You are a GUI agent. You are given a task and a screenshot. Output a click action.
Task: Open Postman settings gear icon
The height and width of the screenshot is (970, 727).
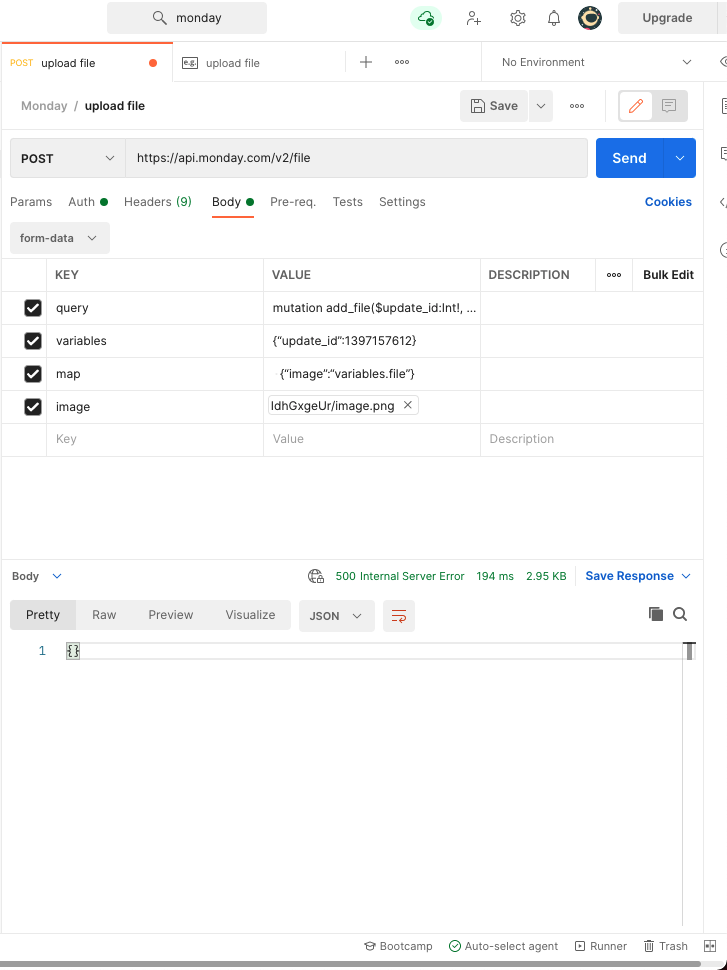click(518, 17)
